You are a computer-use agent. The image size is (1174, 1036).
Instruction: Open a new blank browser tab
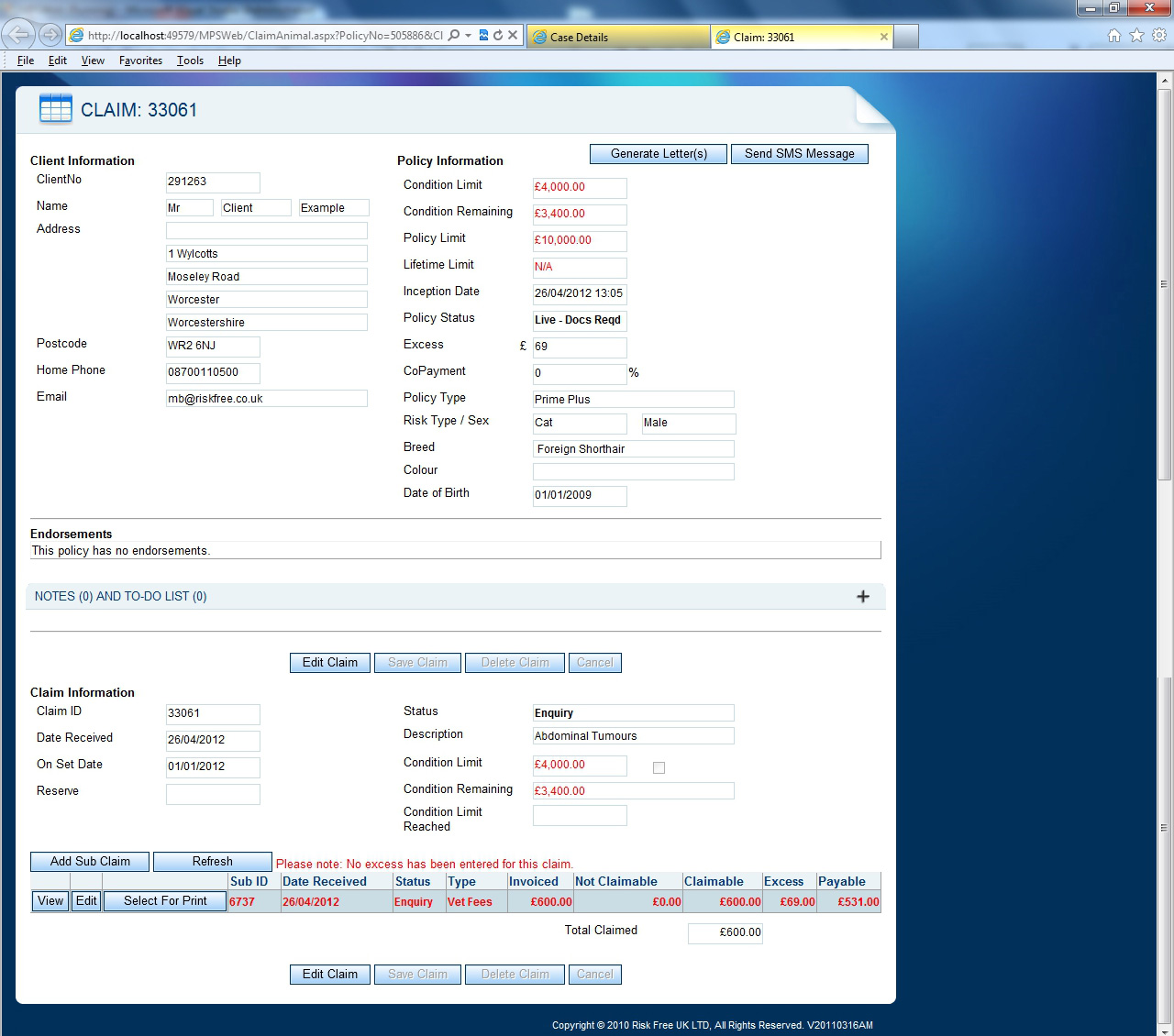(x=906, y=37)
